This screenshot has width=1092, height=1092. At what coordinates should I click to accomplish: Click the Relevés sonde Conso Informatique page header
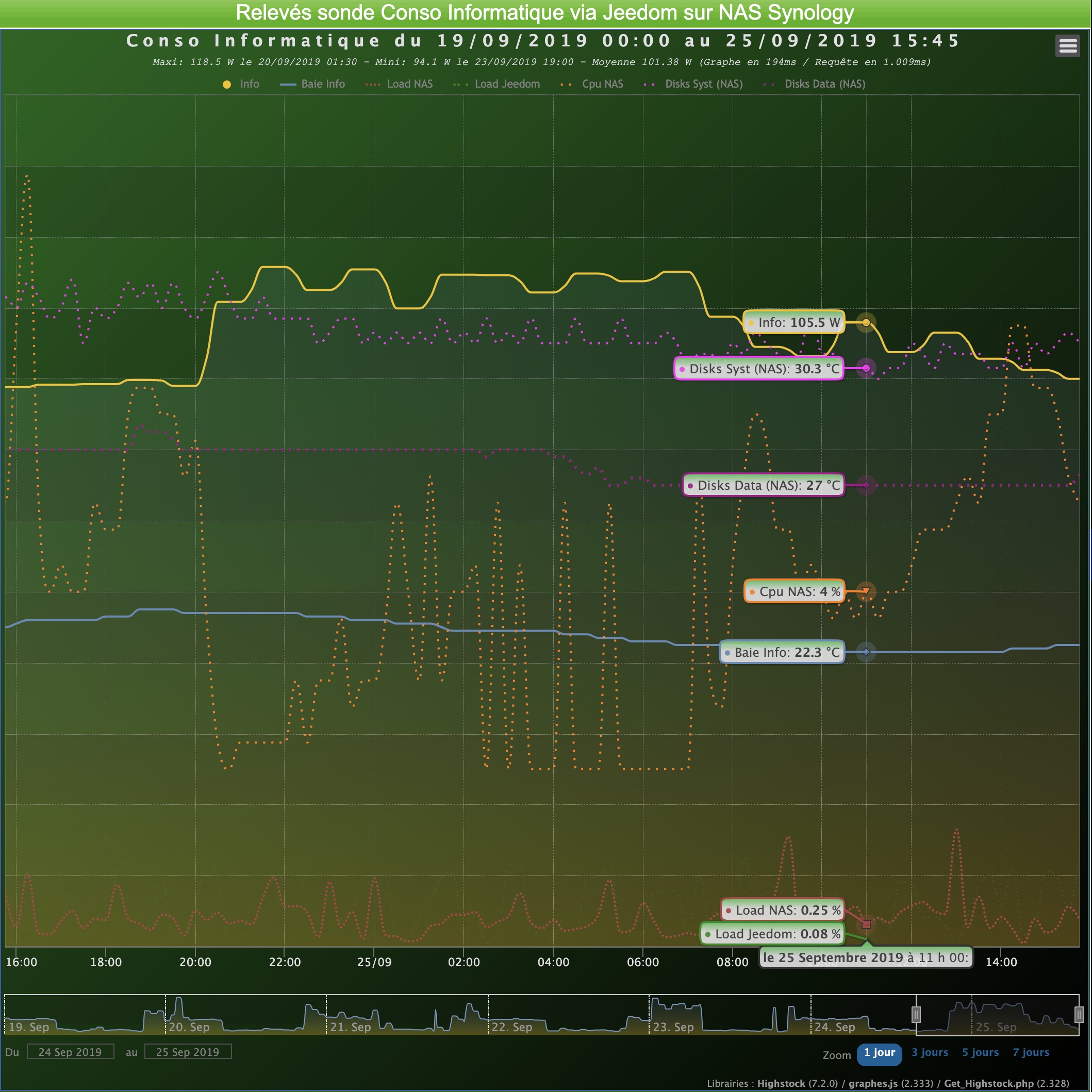coord(545,13)
